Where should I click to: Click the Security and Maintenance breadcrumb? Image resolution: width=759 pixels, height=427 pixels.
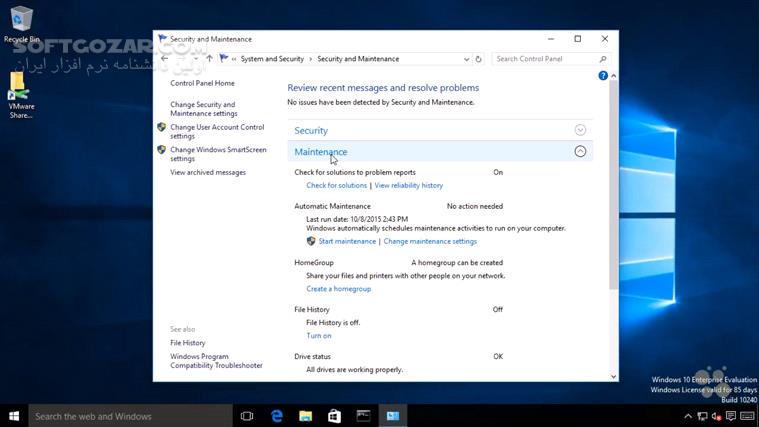pyautogui.click(x=358, y=59)
